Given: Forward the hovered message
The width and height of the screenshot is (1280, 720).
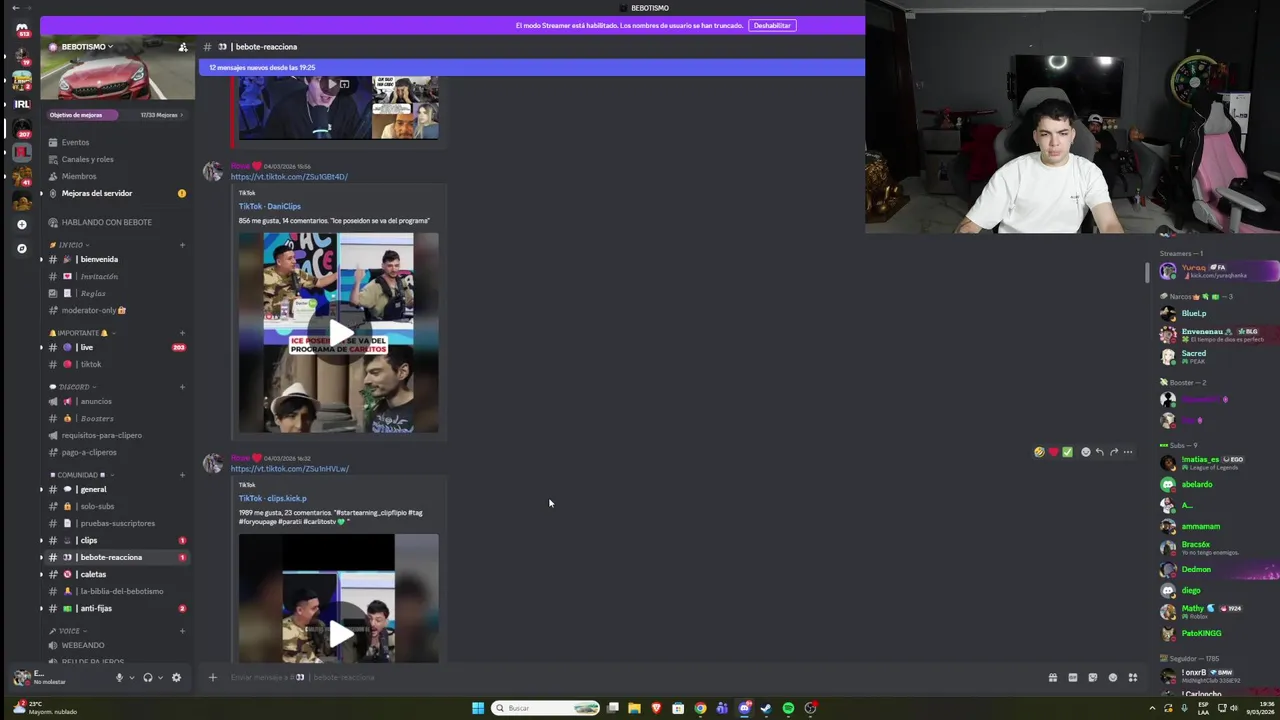Looking at the screenshot, I should tap(1114, 452).
